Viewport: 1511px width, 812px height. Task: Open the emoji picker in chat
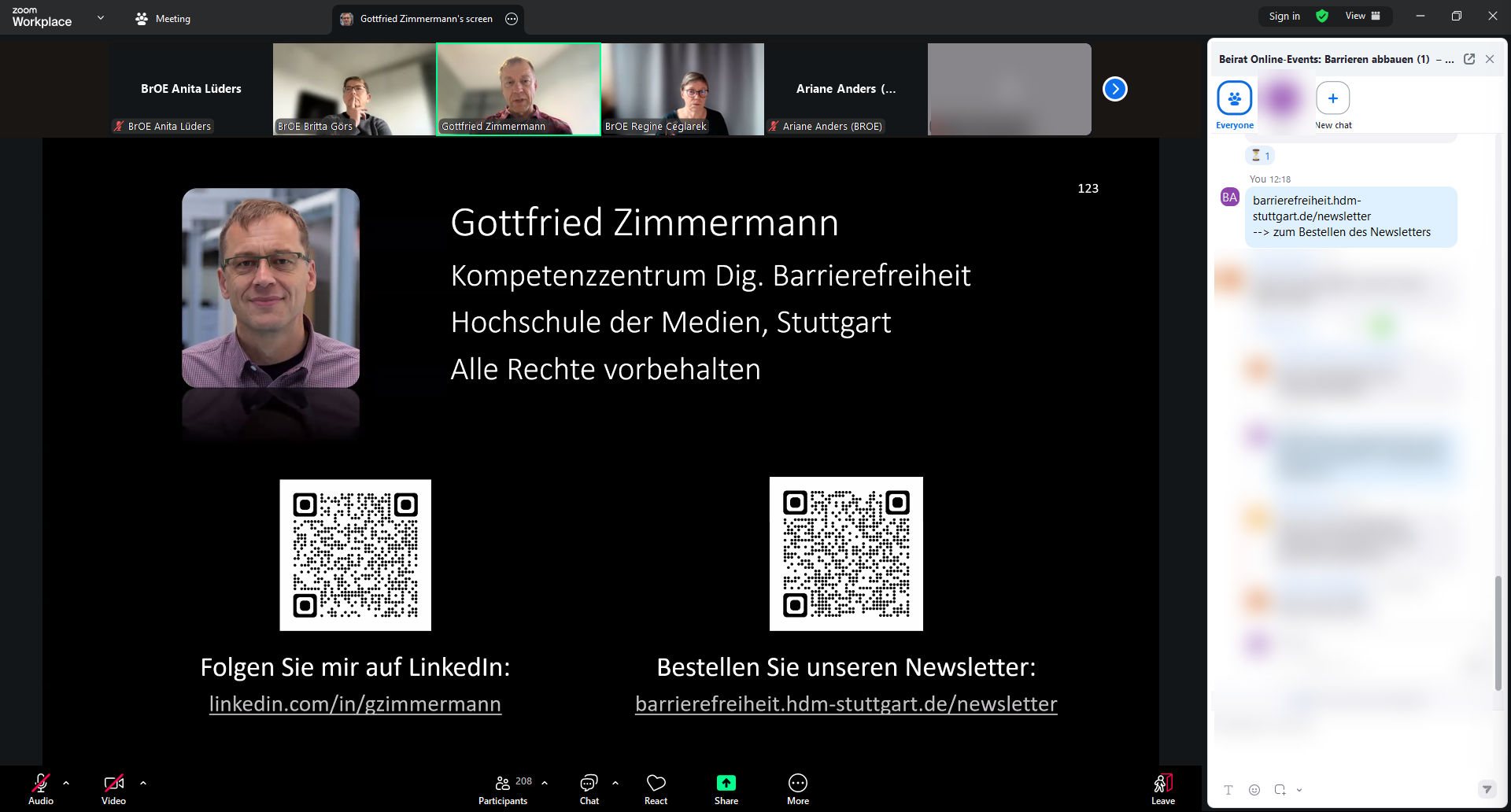1254,790
